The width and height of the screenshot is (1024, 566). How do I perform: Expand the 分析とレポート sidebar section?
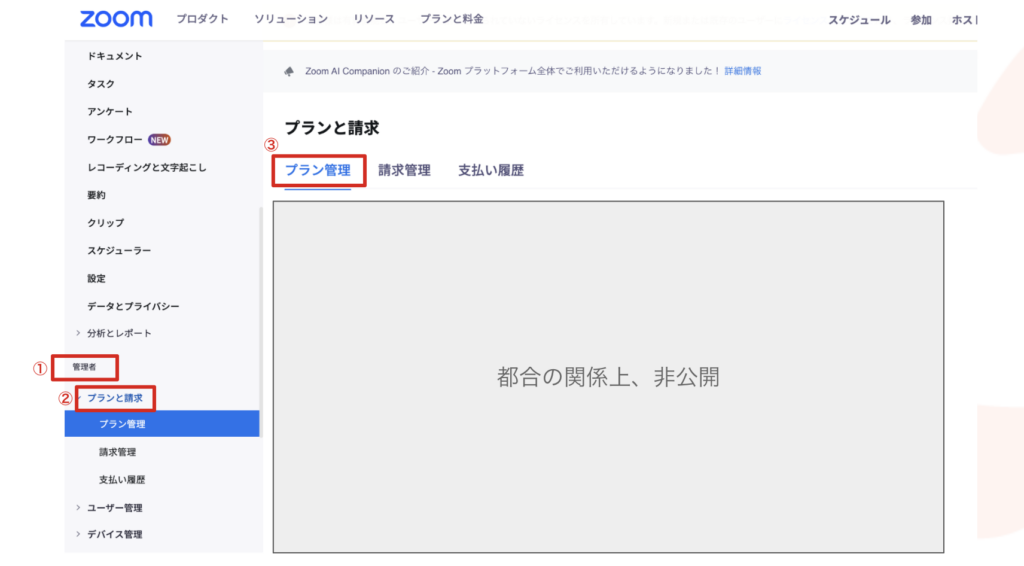point(79,333)
